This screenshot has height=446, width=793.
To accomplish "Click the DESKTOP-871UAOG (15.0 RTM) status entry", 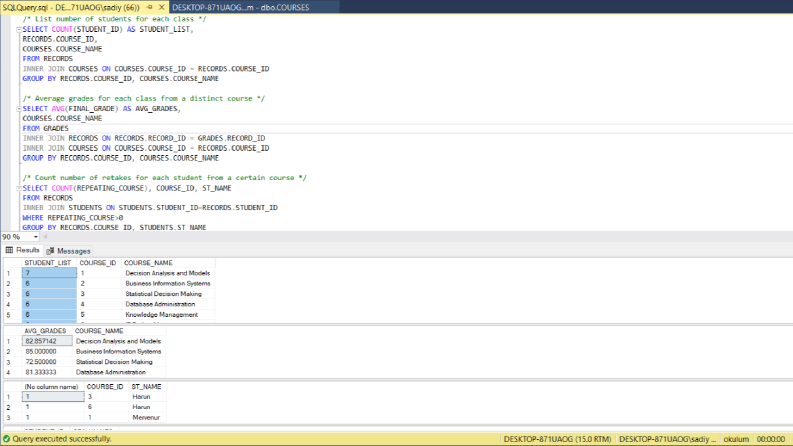I will [x=557, y=439].
